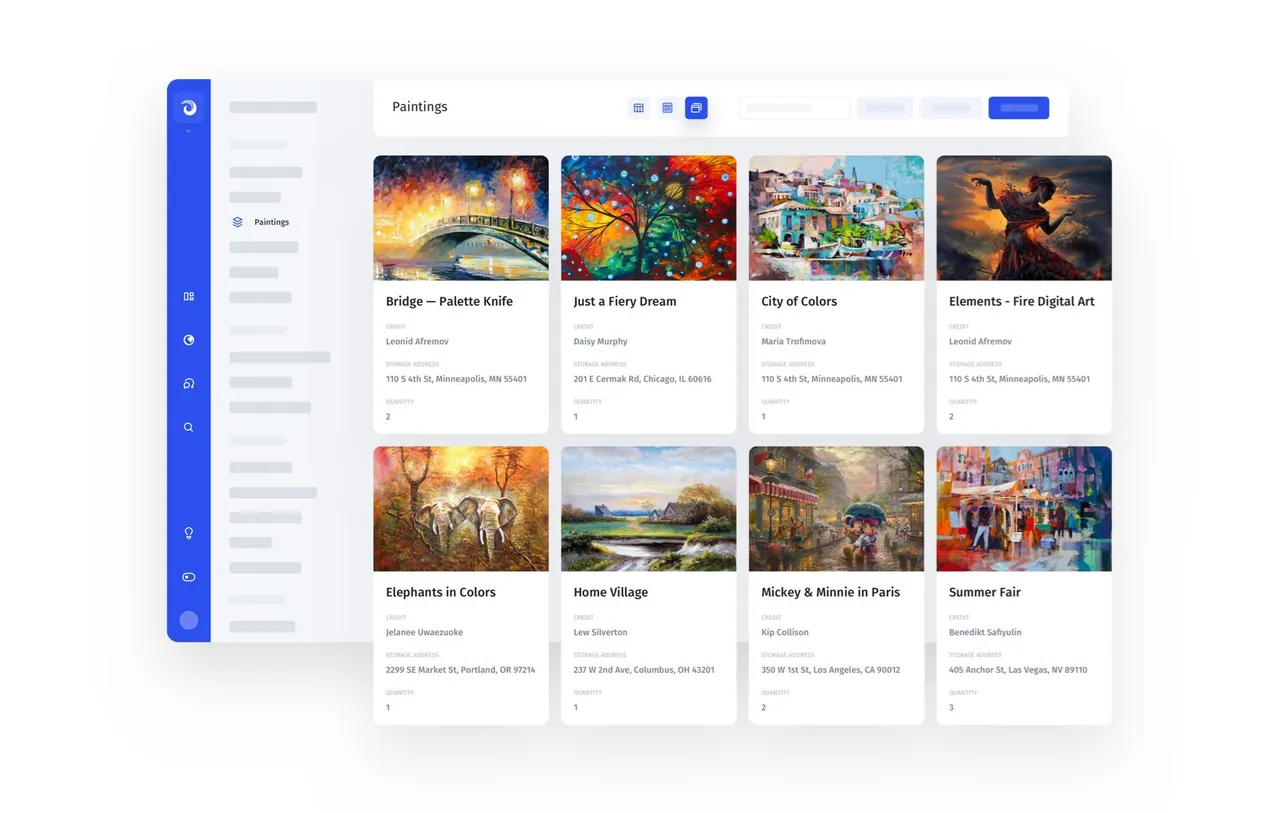Open the pie chart analytics icon

click(188, 340)
